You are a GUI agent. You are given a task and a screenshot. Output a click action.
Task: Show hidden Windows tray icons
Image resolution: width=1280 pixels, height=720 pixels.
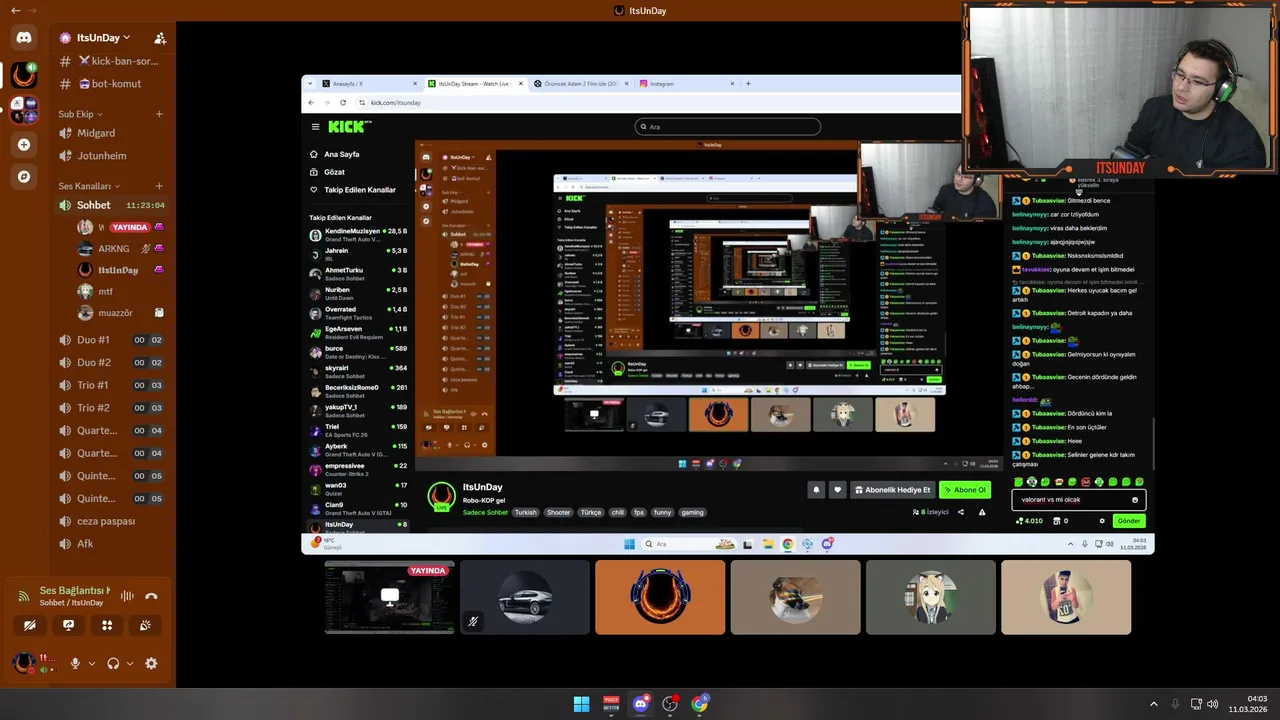(1153, 704)
